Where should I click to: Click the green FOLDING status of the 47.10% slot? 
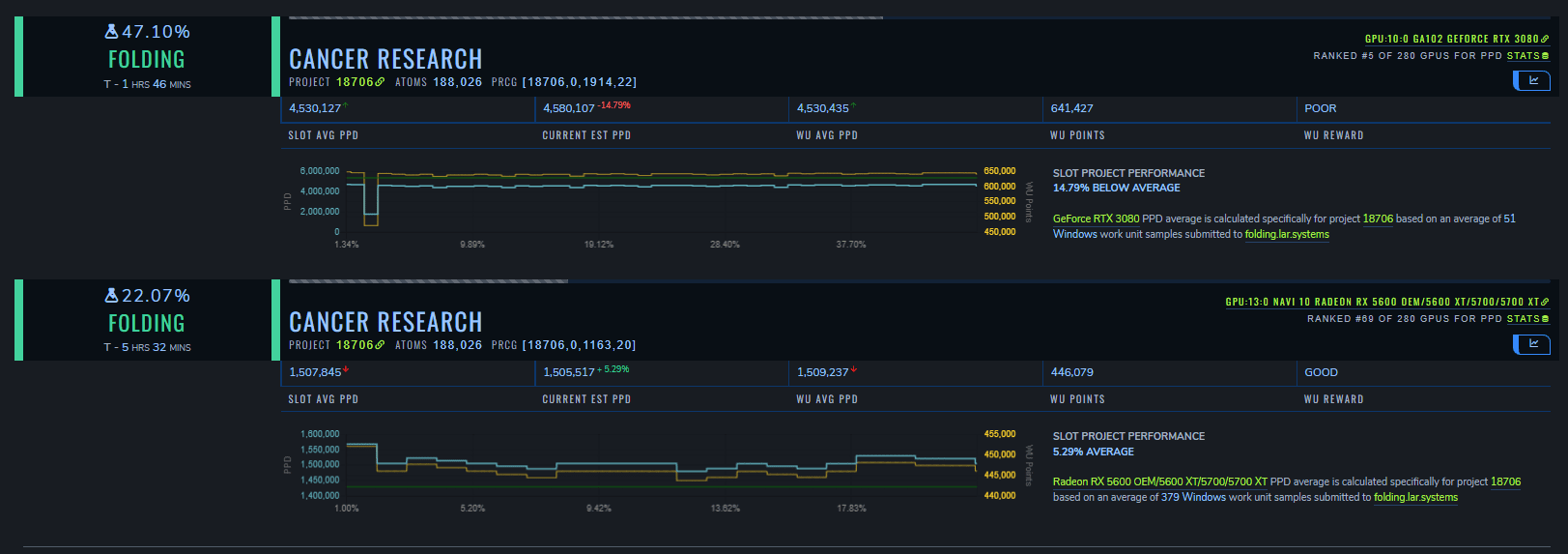(146, 60)
